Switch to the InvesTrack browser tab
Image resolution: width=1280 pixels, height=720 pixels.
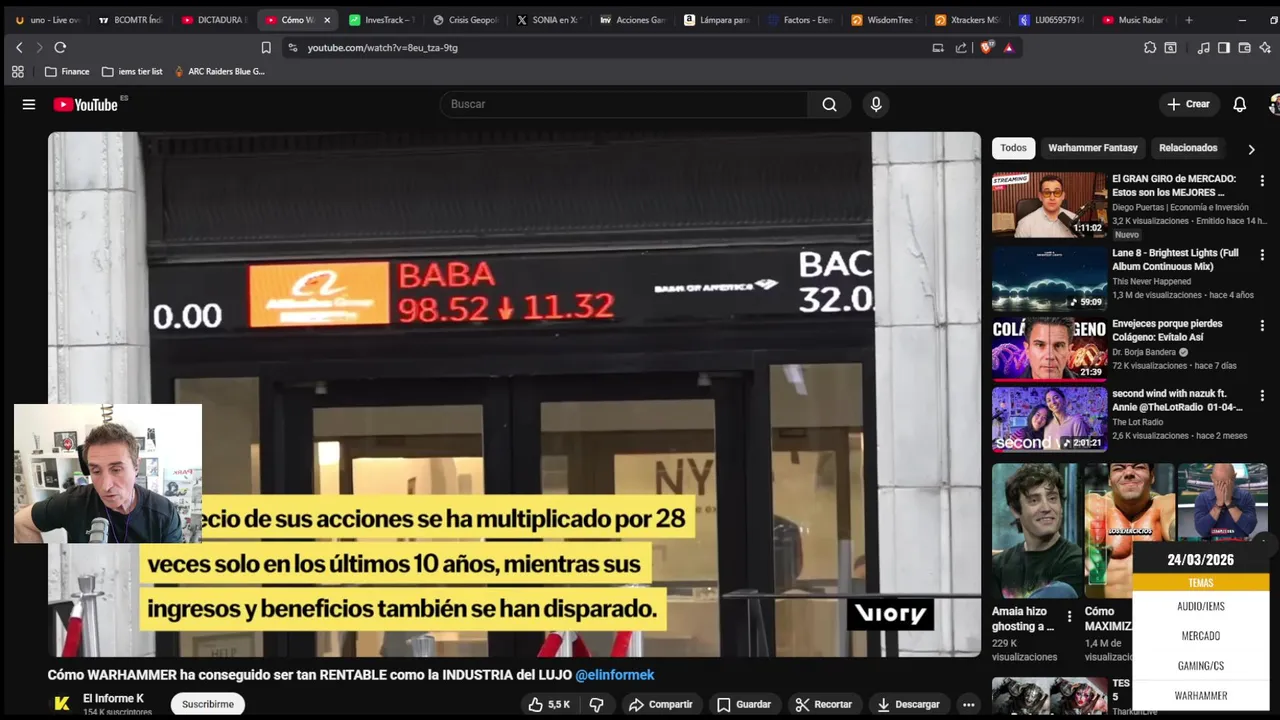point(381,20)
